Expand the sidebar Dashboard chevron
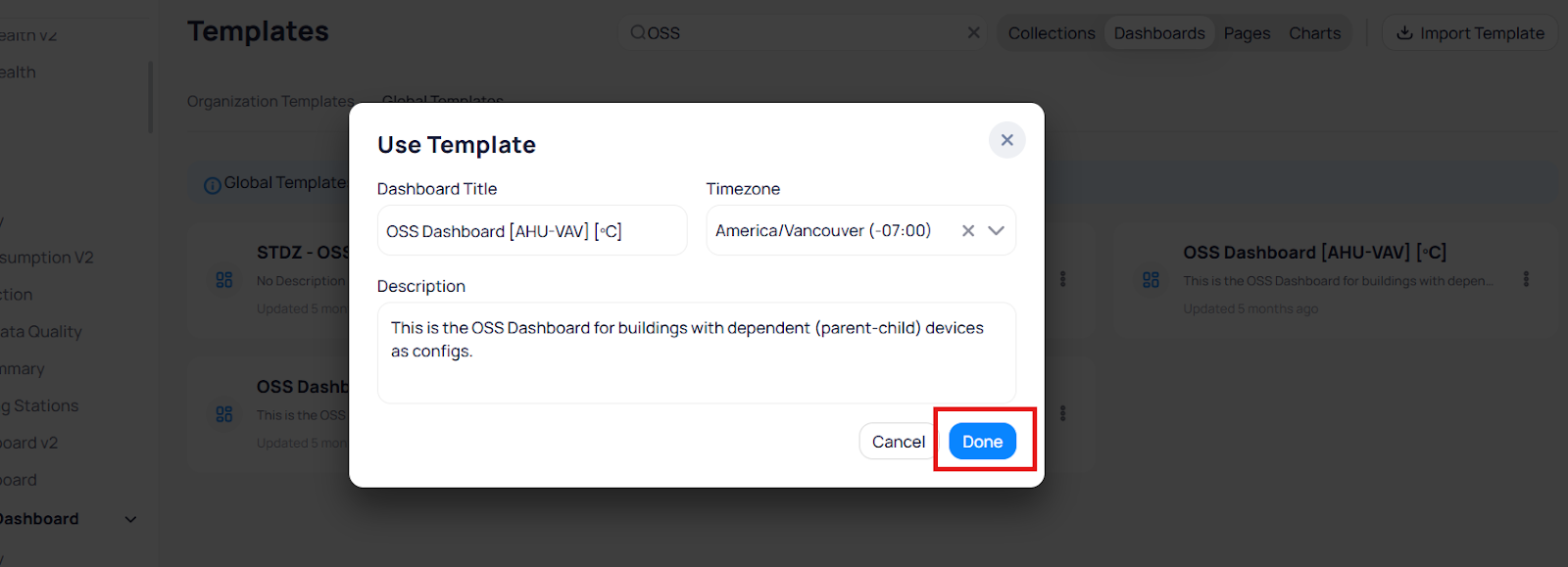Screen dimensions: 1568x567 (x=131, y=519)
